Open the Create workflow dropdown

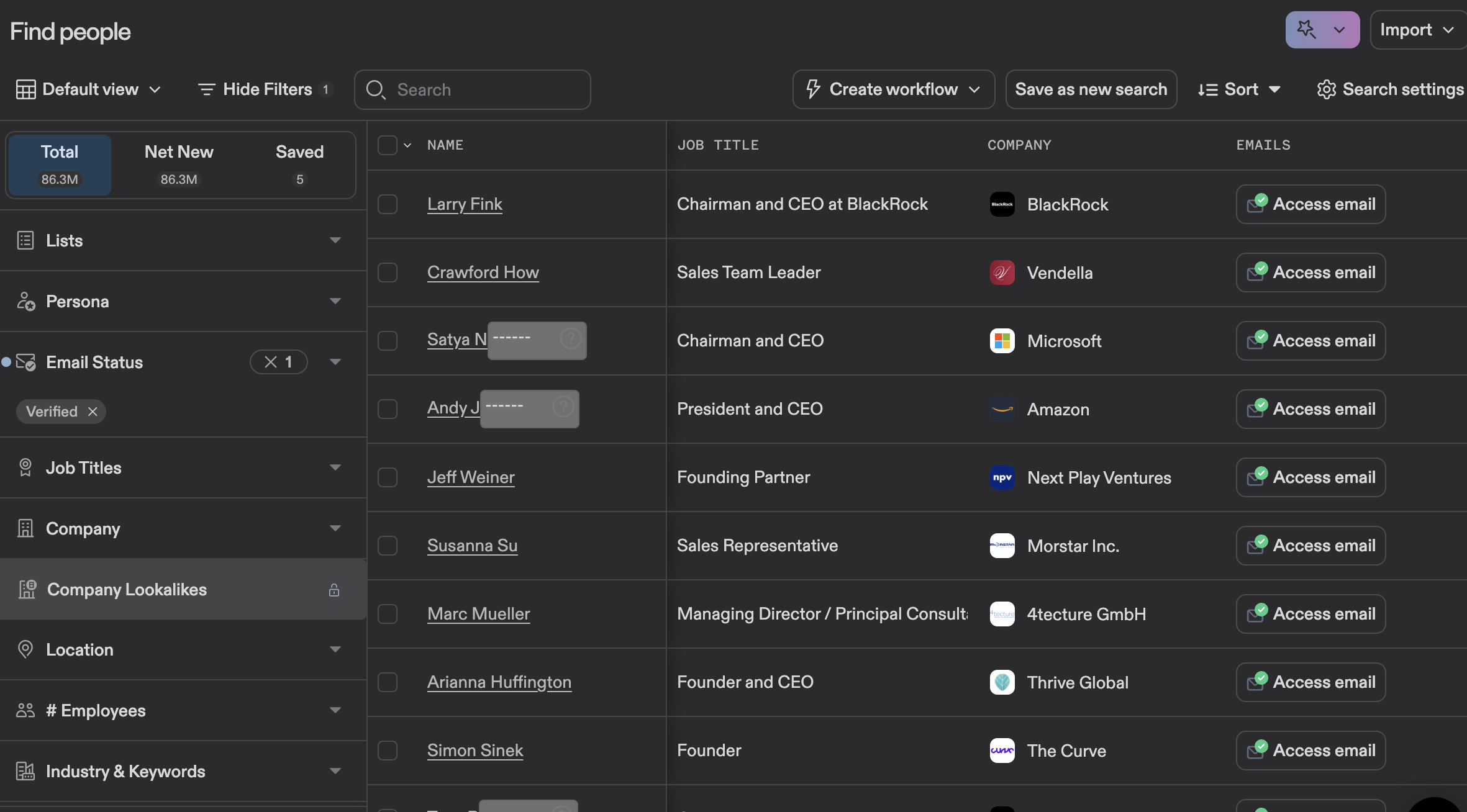(x=893, y=89)
